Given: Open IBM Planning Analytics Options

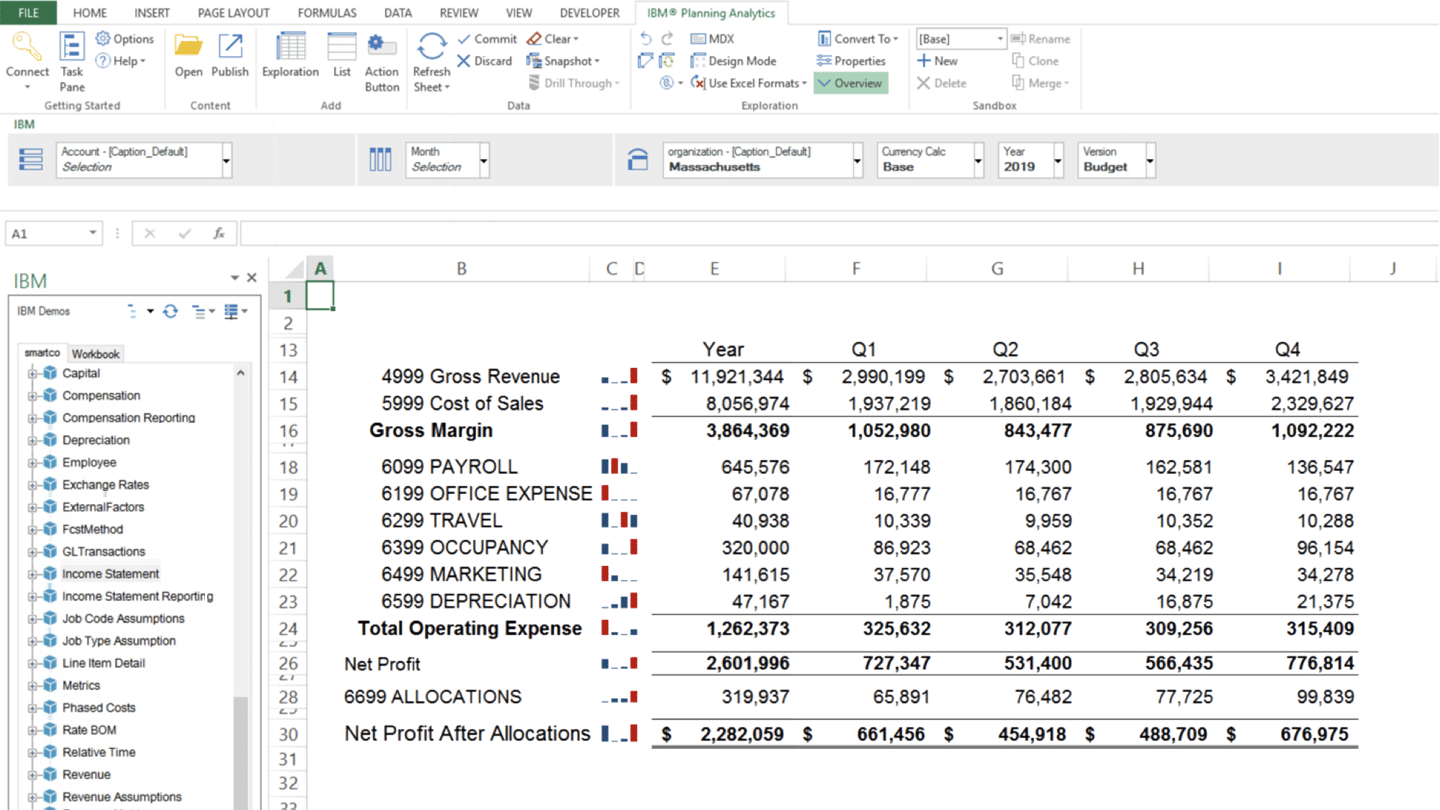Looking at the screenshot, I should tap(124, 39).
